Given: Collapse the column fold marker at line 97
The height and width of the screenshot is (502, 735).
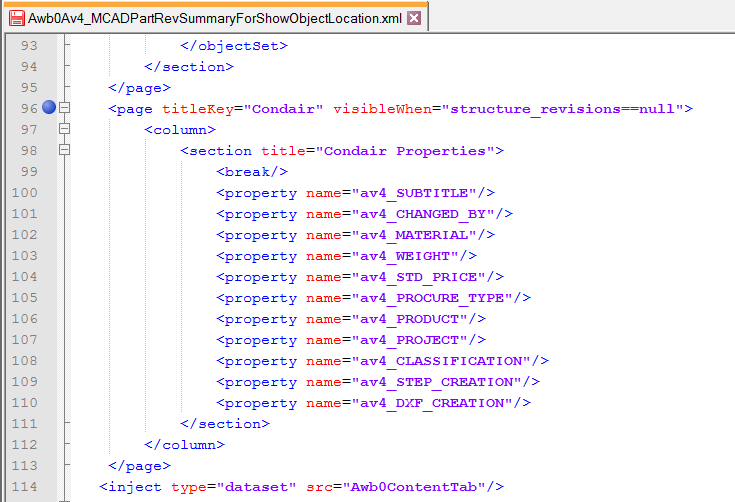Looking at the screenshot, I should [x=65, y=129].
